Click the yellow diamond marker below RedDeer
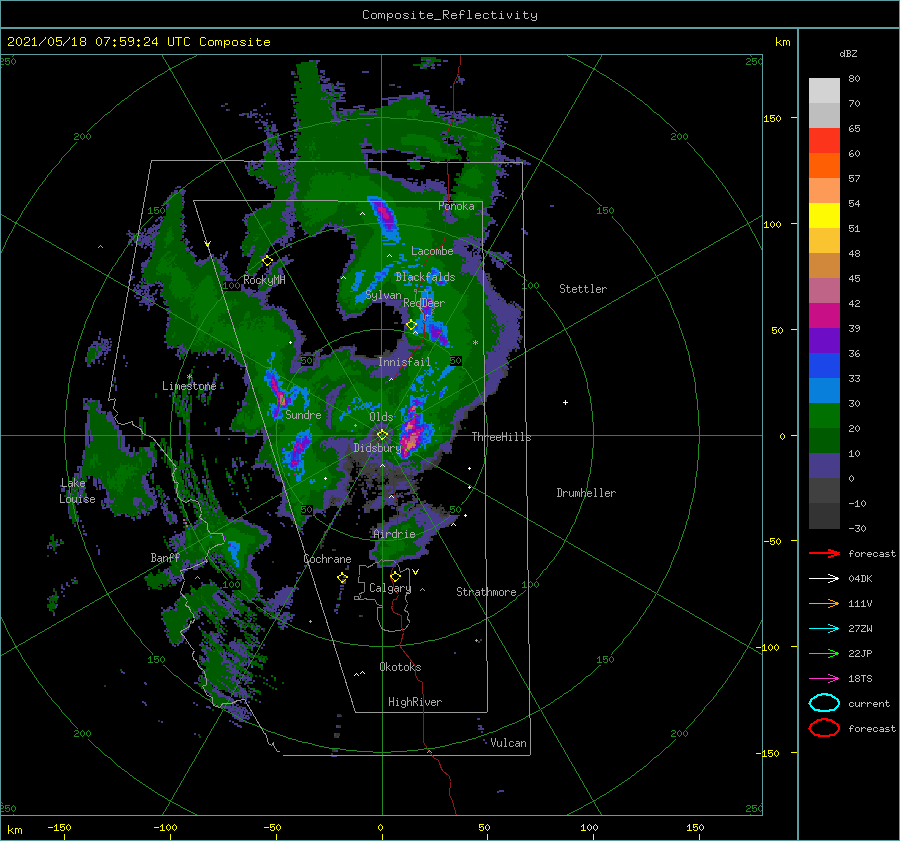This screenshot has height=841, width=900. pyautogui.click(x=412, y=325)
